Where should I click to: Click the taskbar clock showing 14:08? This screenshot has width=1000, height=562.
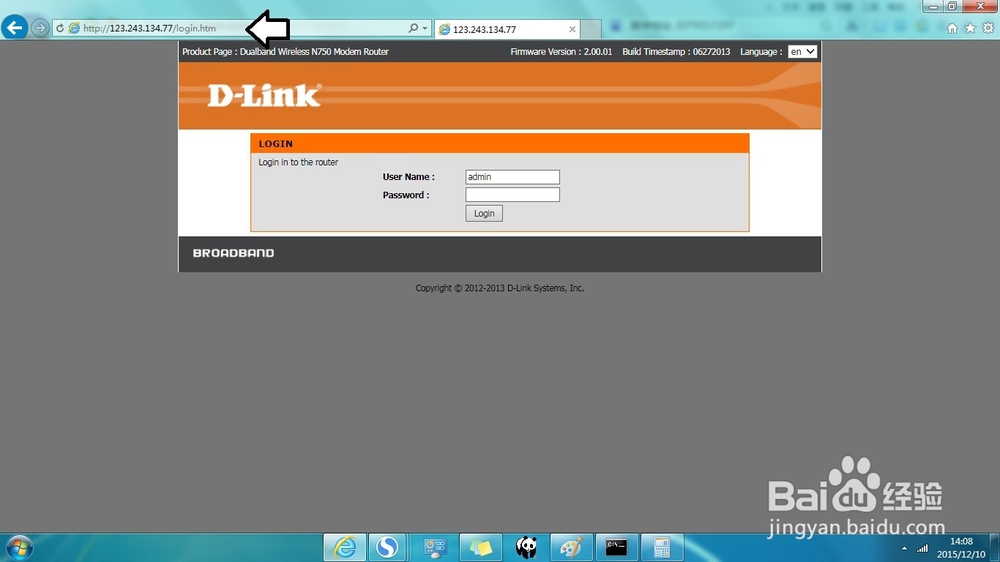(960, 548)
